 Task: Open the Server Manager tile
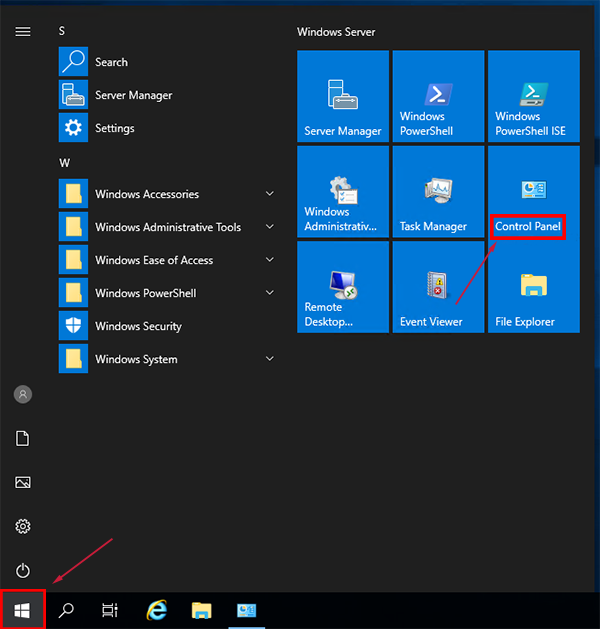[343, 96]
